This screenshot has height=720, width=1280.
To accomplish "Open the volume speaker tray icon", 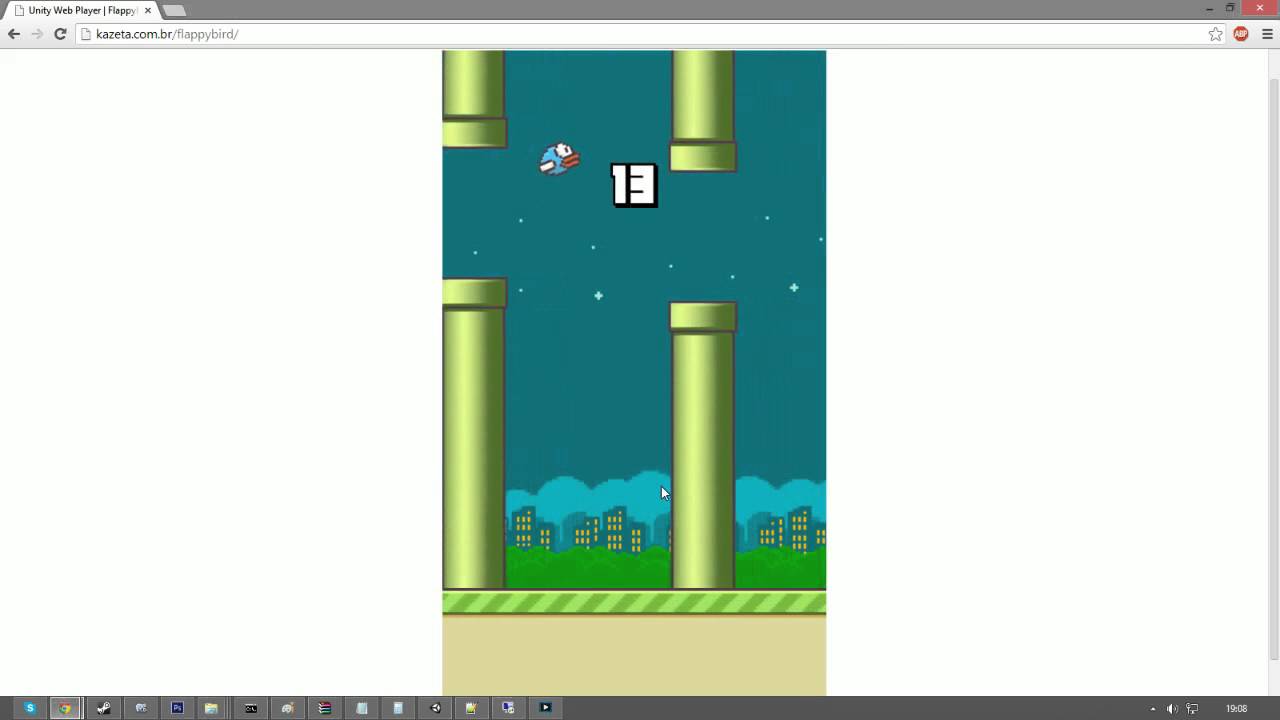I will click(x=1172, y=709).
